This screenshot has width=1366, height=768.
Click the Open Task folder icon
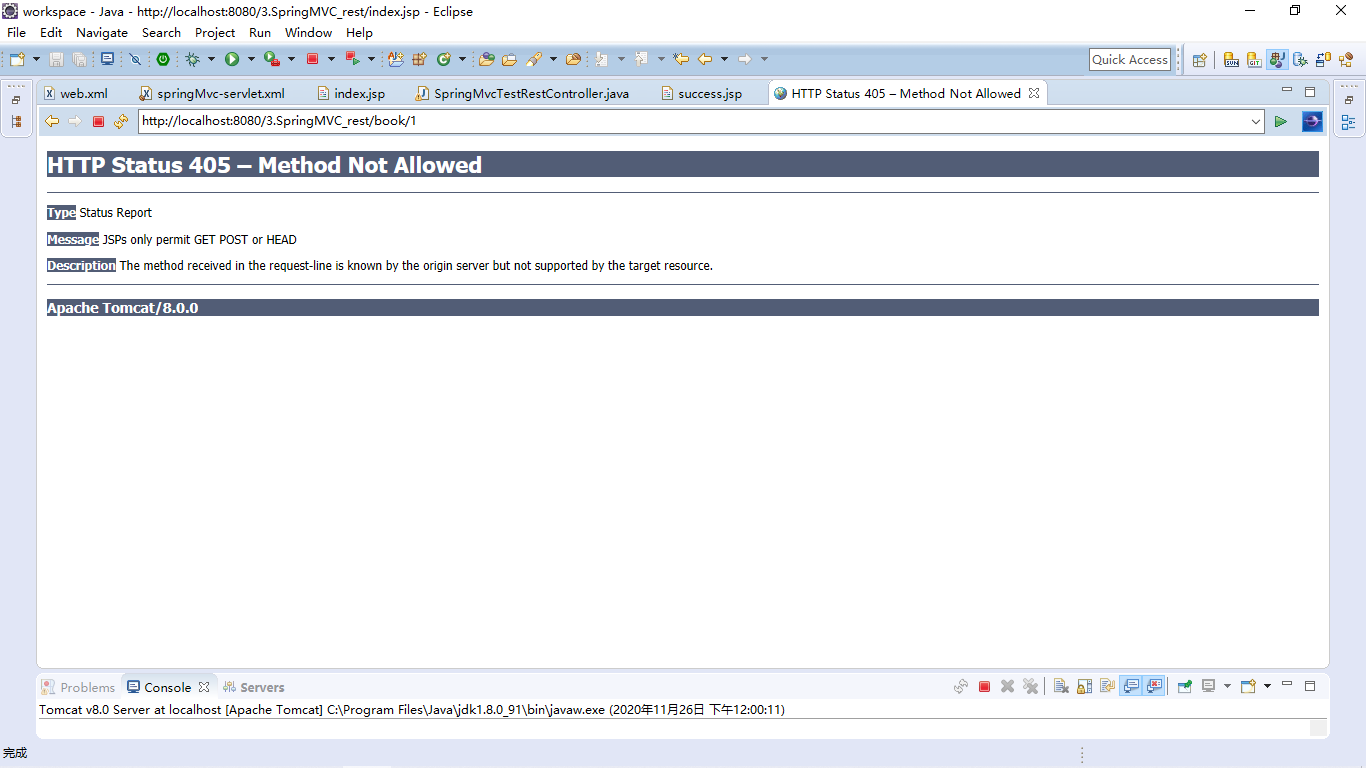pyautogui.click(x=509, y=60)
